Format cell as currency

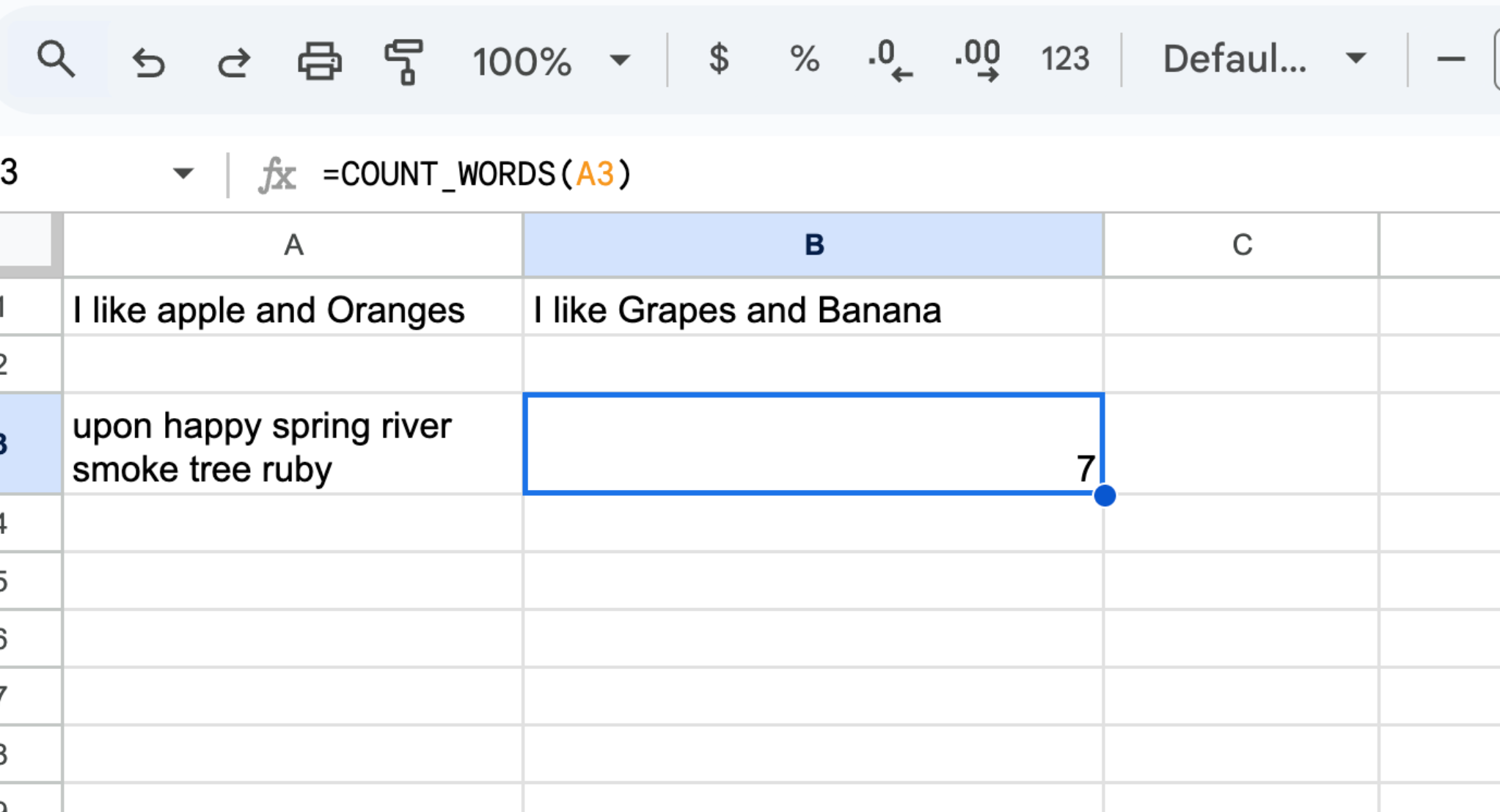click(719, 59)
